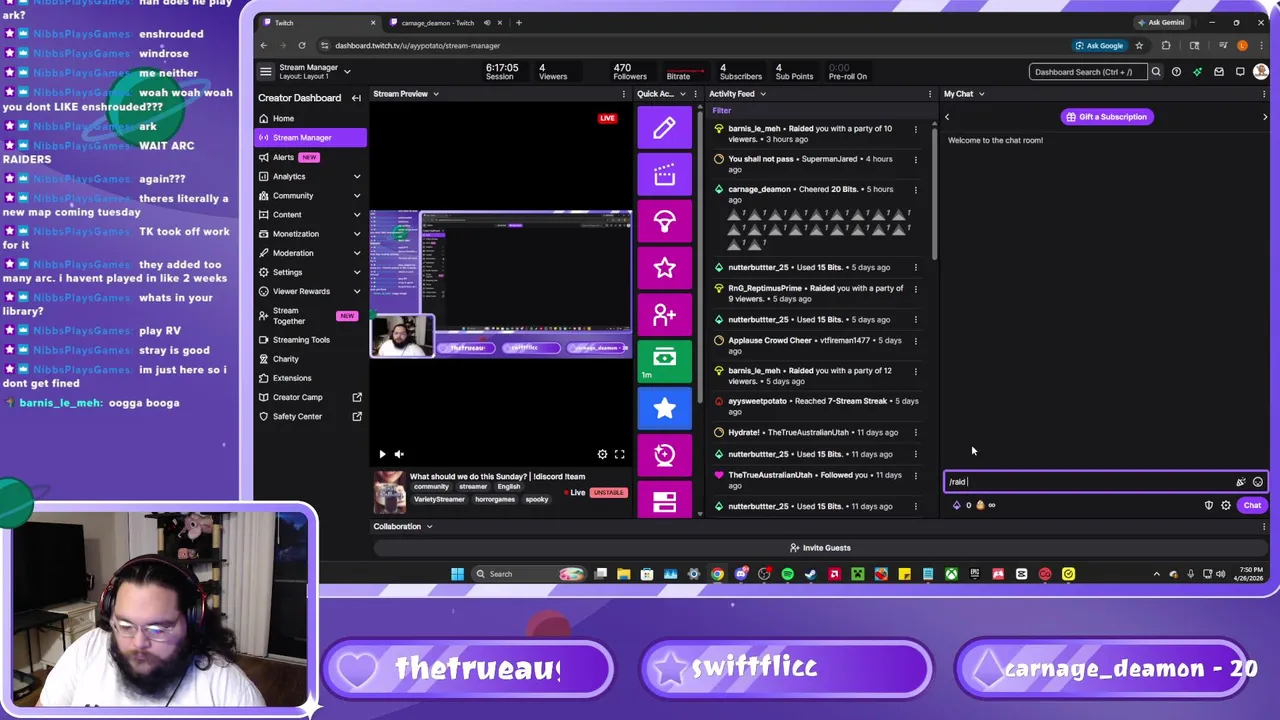Open the whispers speech bubble icon
The width and height of the screenshot is (1280, 720).
[x=1240, y=72]
